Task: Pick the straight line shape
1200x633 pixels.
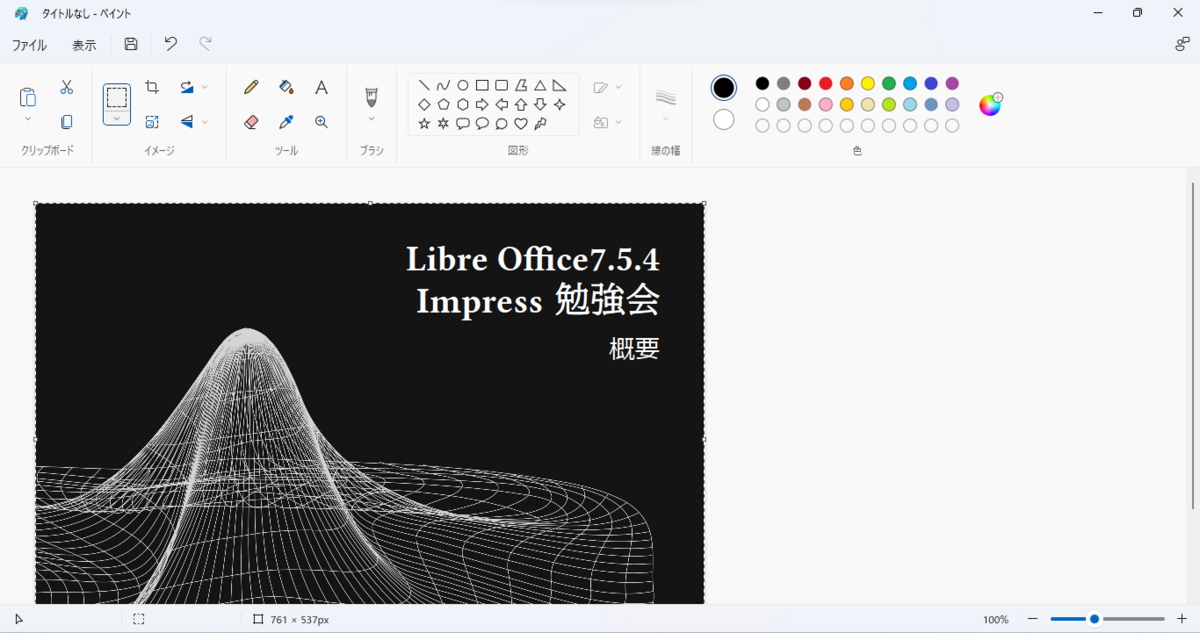Action: pos(424,85)
